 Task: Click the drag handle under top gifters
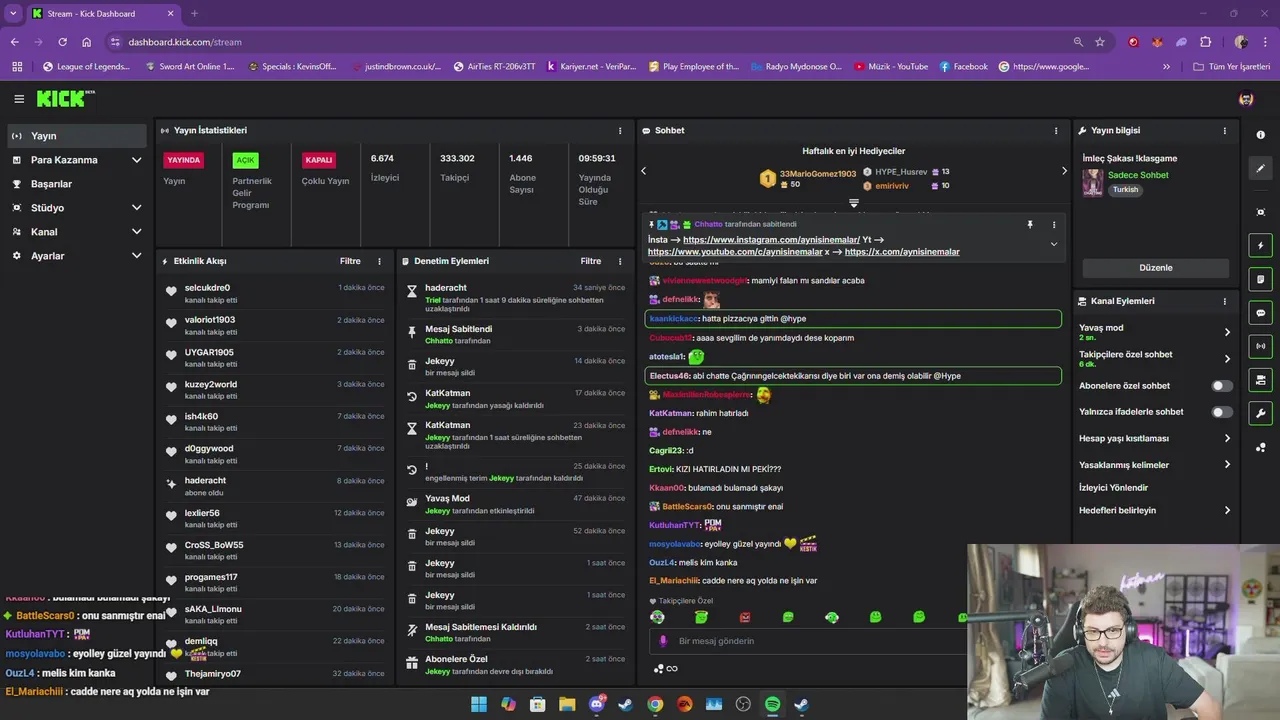[854, 203]
